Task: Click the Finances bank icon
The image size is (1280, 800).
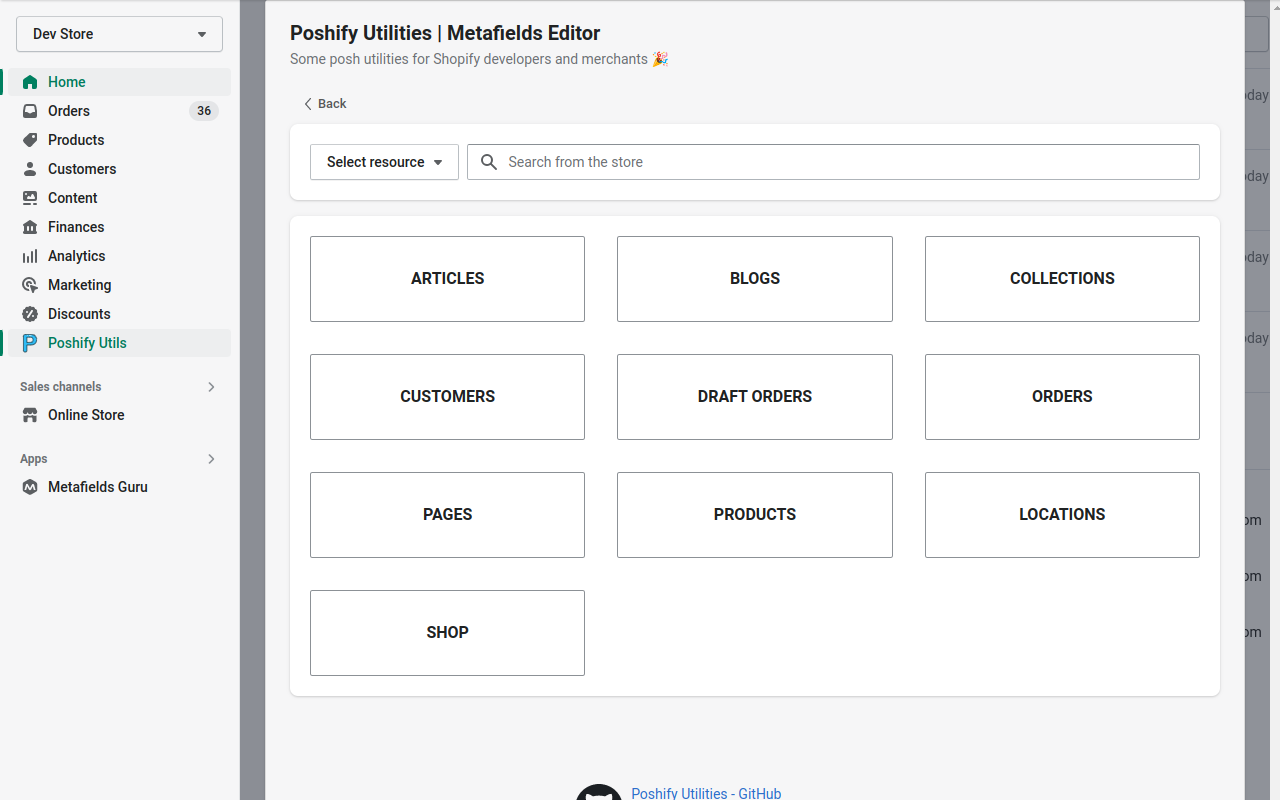Action: point(30,227)
